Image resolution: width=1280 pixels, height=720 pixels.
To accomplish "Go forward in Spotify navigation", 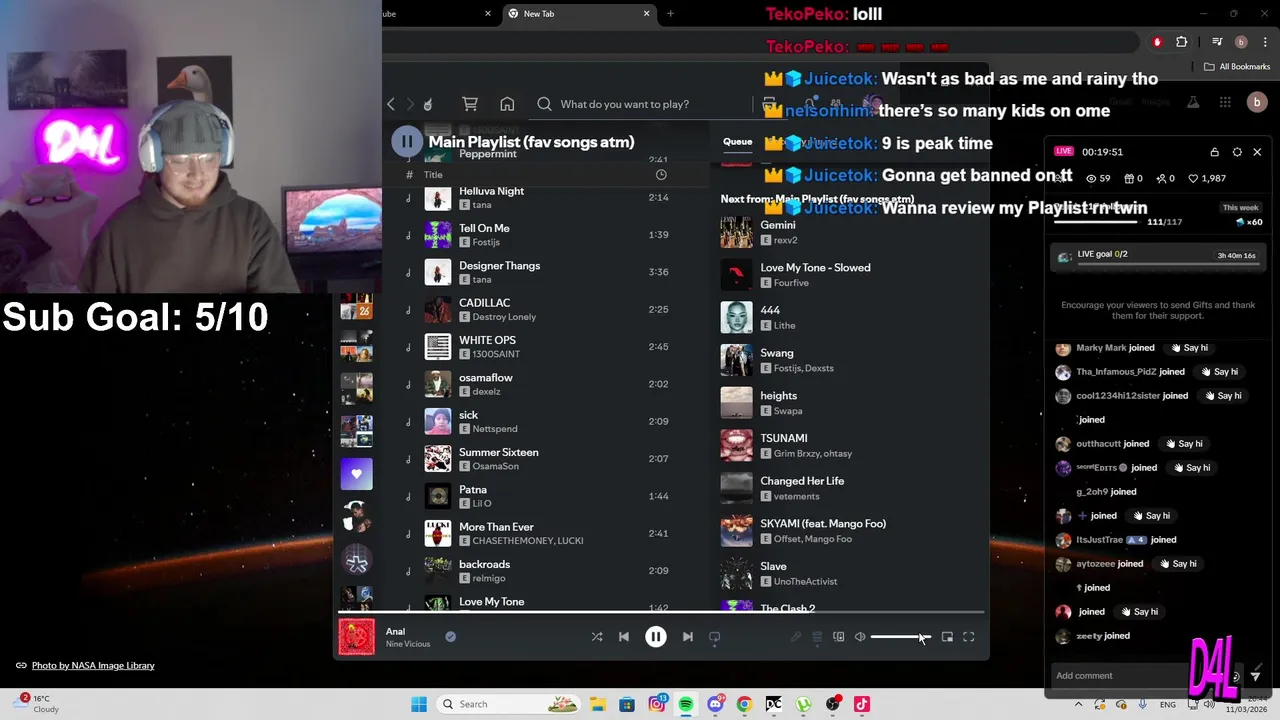I will pos(409,104).
